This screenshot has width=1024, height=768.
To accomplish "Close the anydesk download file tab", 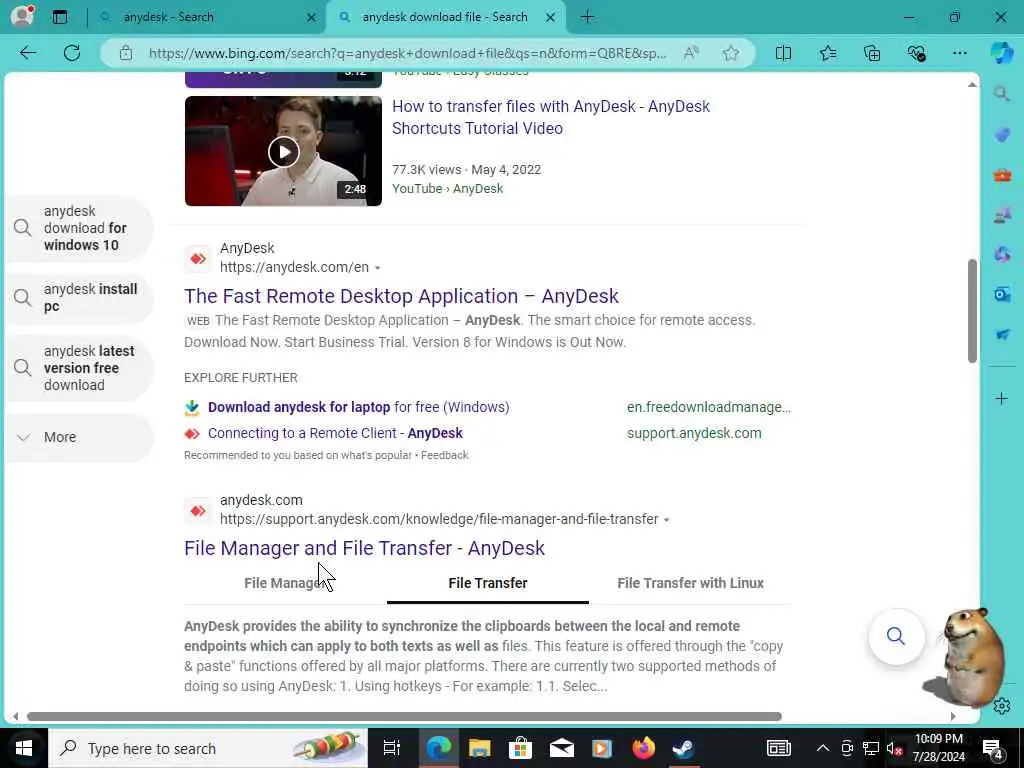I will (551, 17).
